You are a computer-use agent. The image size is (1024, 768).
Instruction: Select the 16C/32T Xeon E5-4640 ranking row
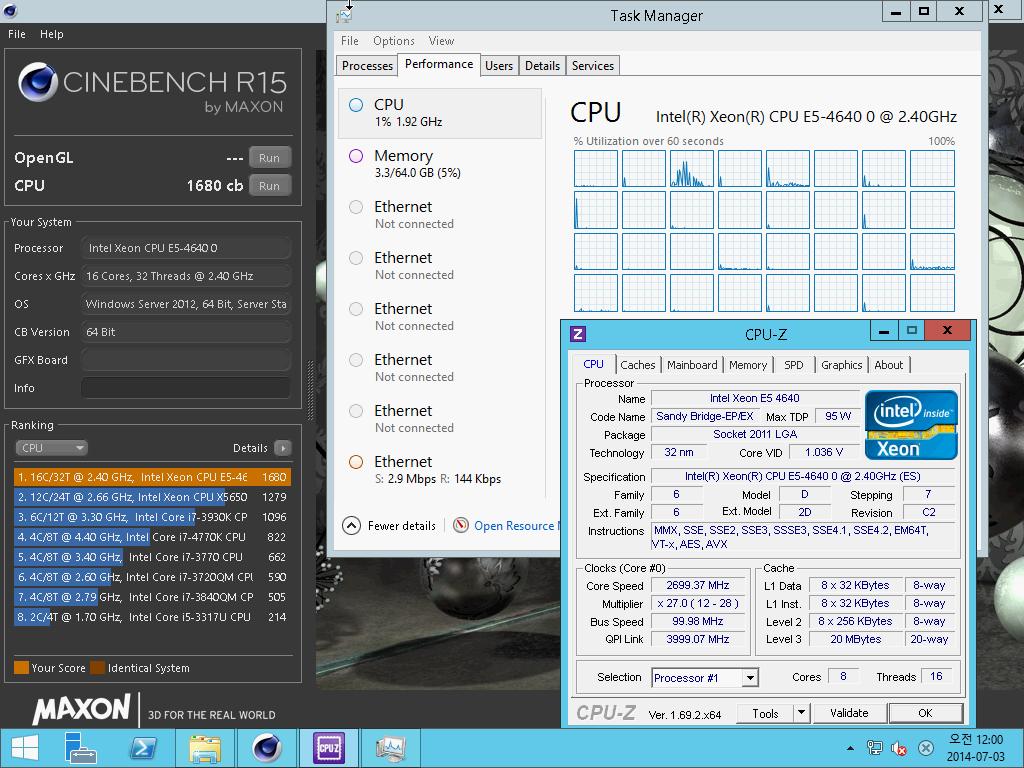[x=152, y=477]
